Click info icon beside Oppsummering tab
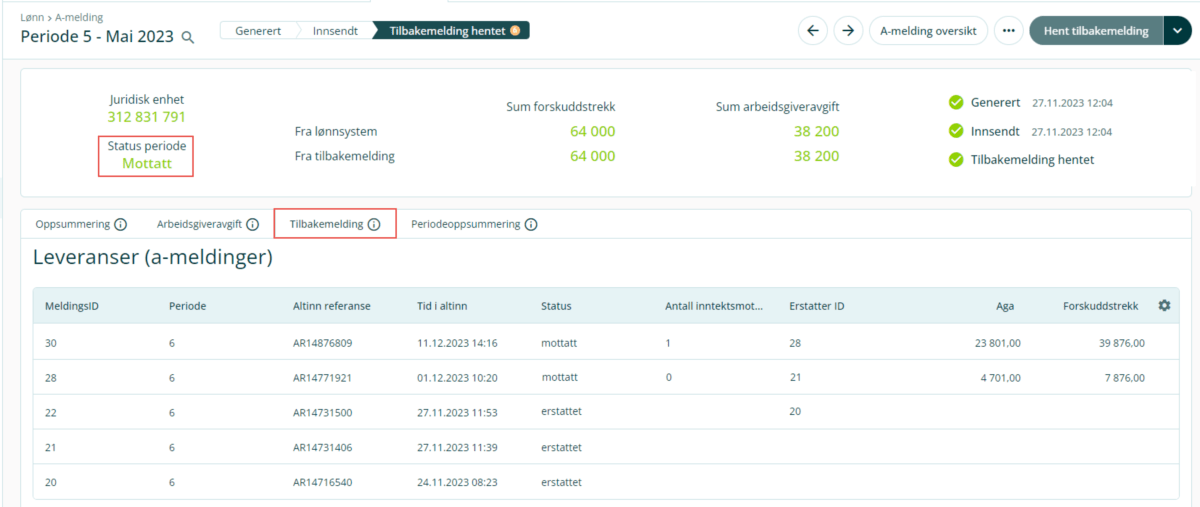This screenshot has width=1200, height=507. coord(120,225)
